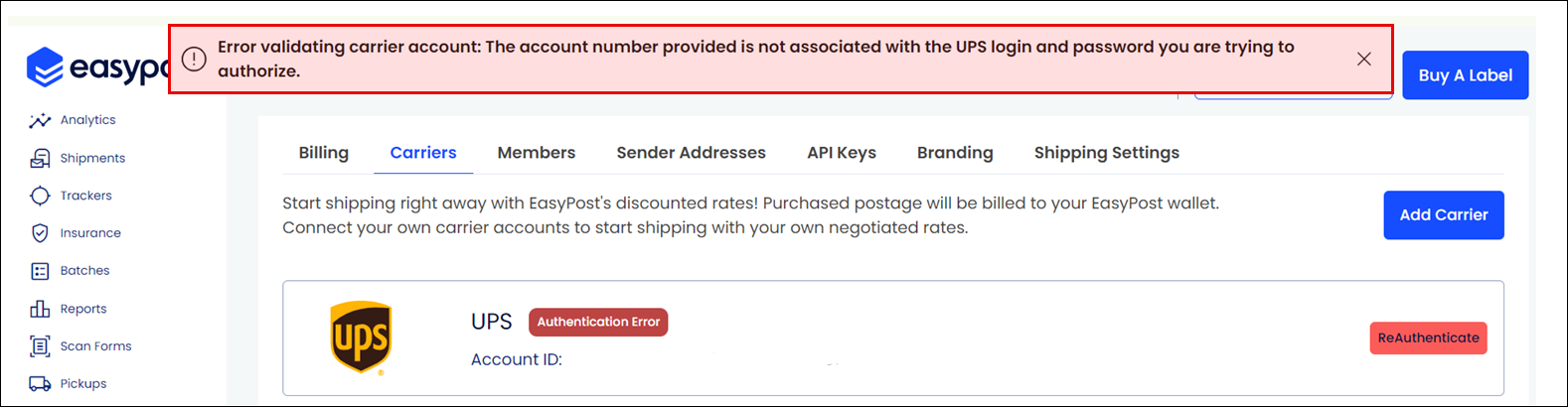The width and height of the screenshot is (1568, 407).
Task: Click the UPS carrier logo
Action: click(361, 338)
